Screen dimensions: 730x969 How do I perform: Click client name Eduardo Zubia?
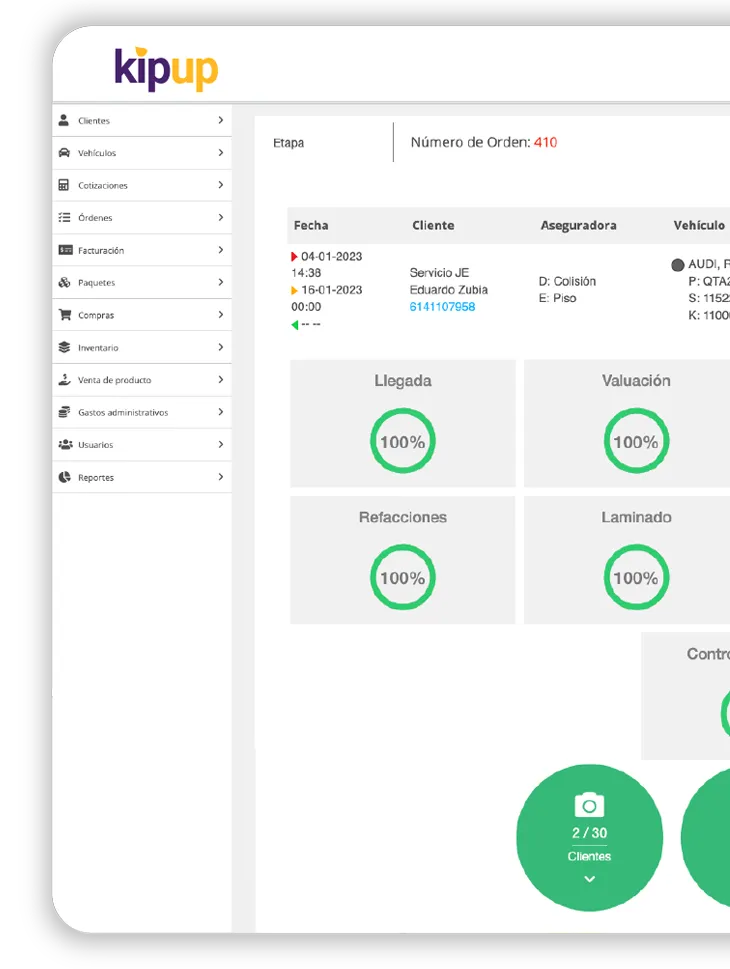(449, 290)
